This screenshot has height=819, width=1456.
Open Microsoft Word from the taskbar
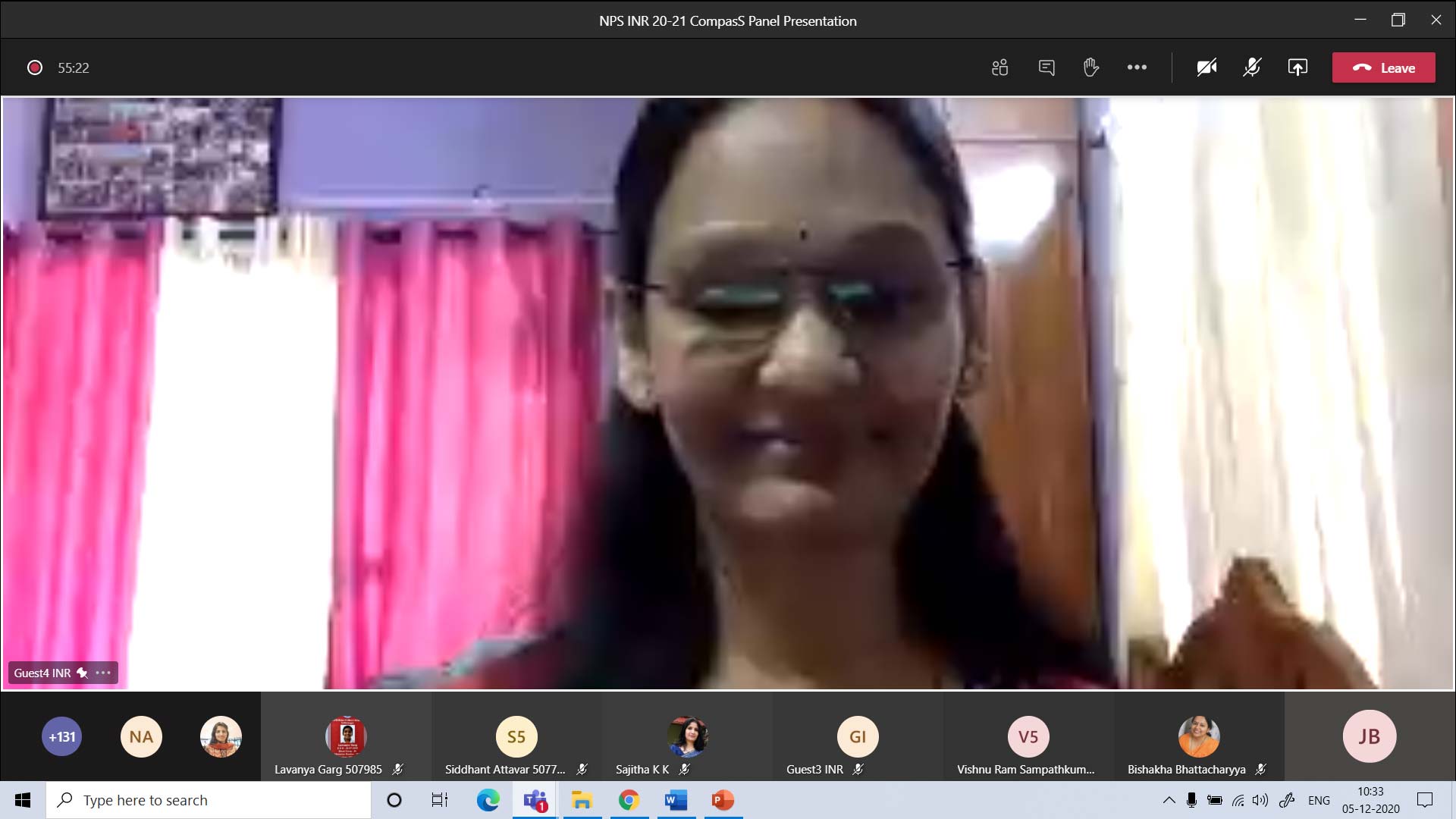676,800
